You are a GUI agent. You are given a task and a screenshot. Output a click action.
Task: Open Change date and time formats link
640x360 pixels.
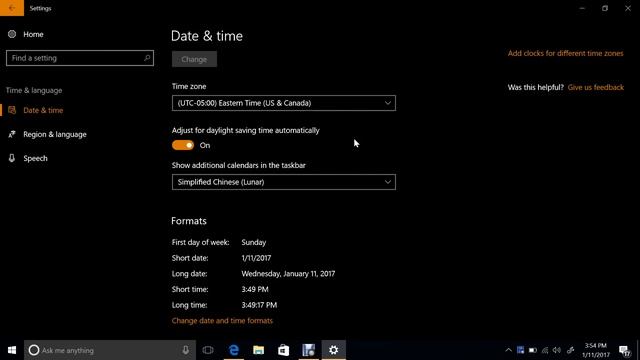222,321
